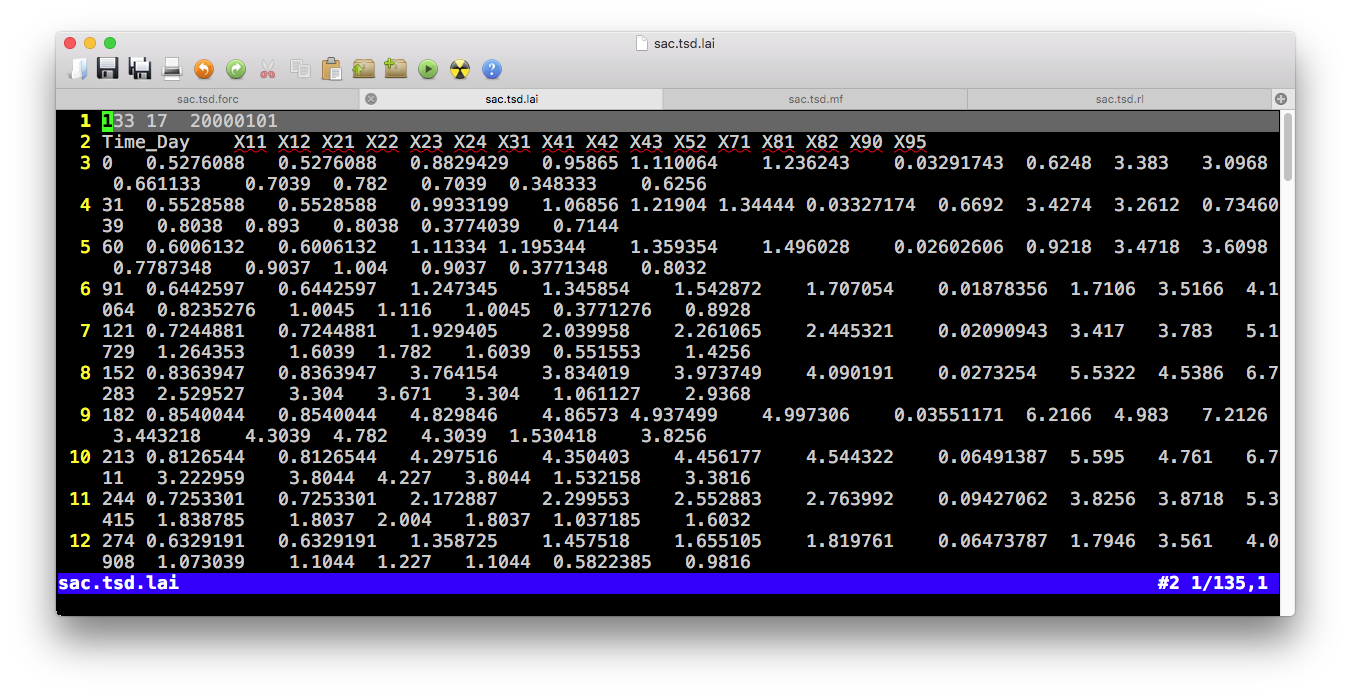The width and height of the screenshot is (1351, 696).
Task: Load session using box with up arrow
Action: pos(363,69)
